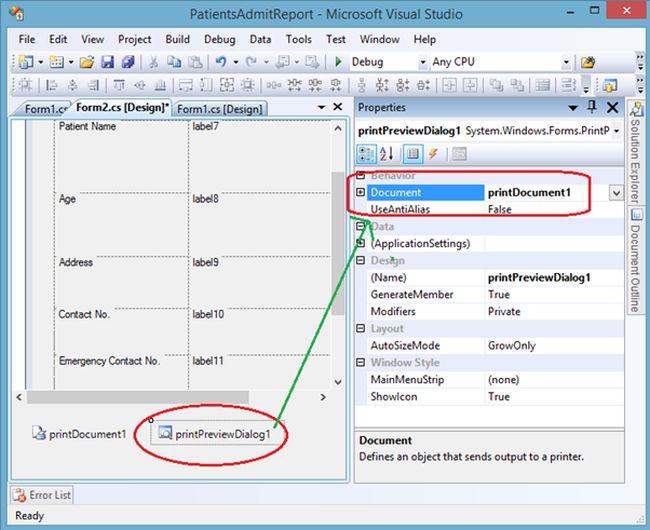Collapse the Behavior category
This screenshot has height=530, width=650.
[x=360, y=176]
